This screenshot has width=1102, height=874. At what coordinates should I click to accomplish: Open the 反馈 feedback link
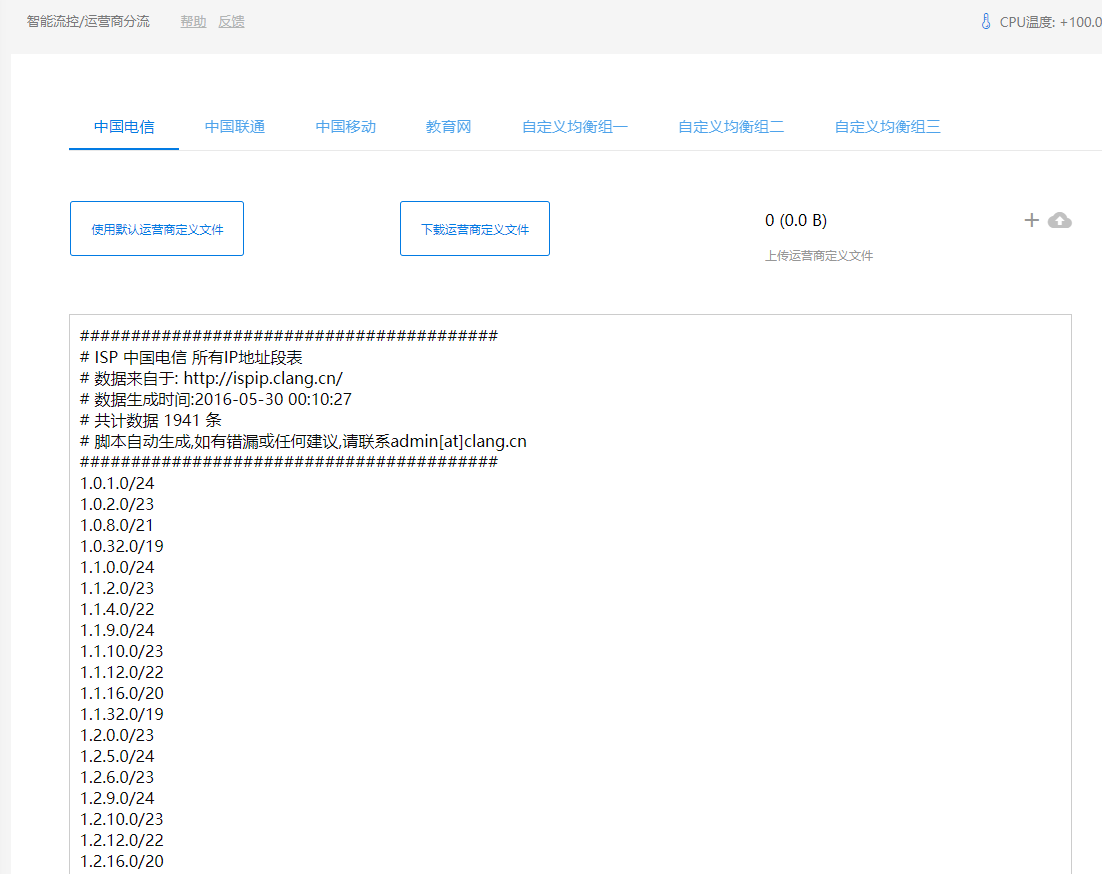(231, 21)
